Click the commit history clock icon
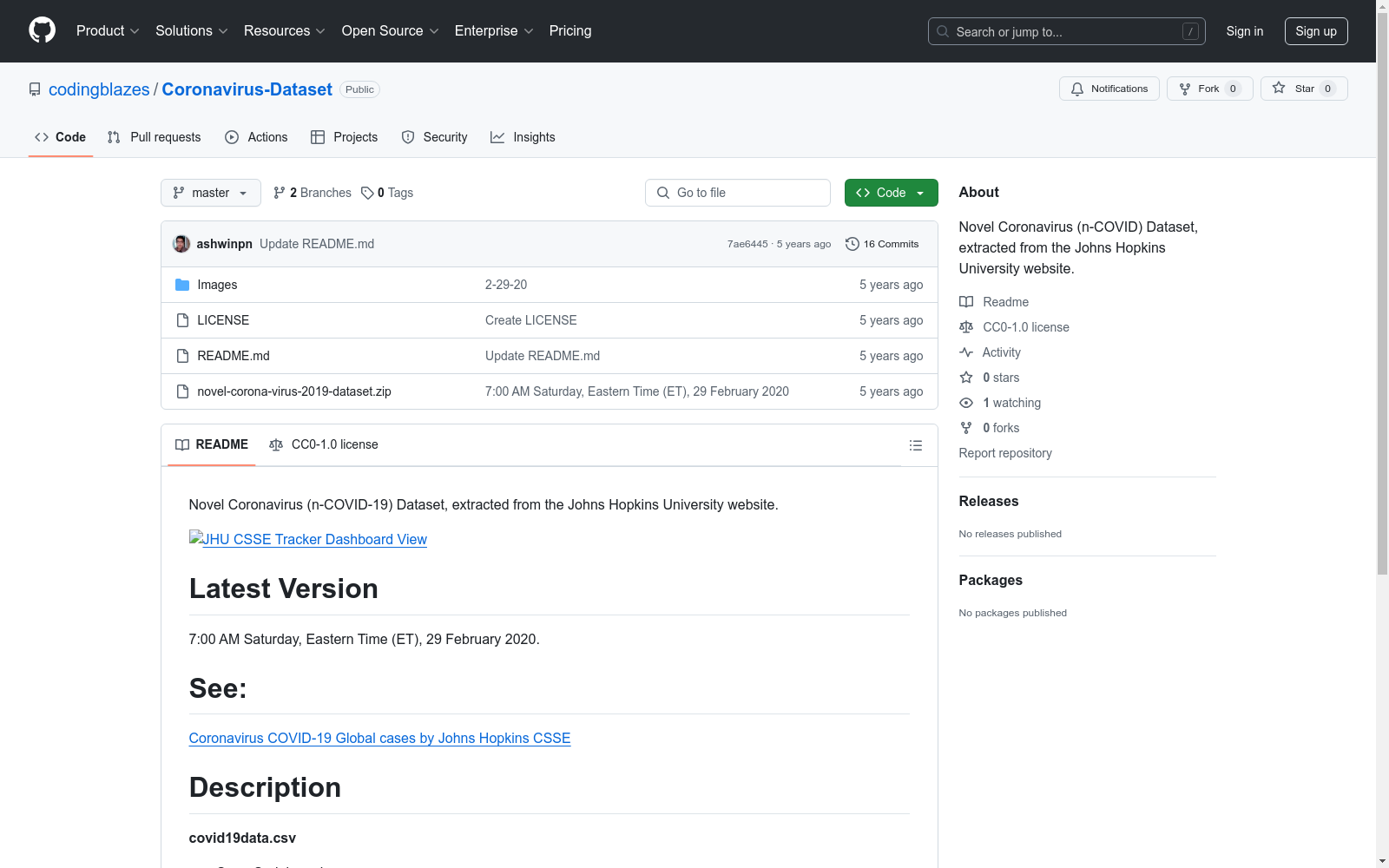The width and height of the screenshot is (1389, 868). point(852,244)
